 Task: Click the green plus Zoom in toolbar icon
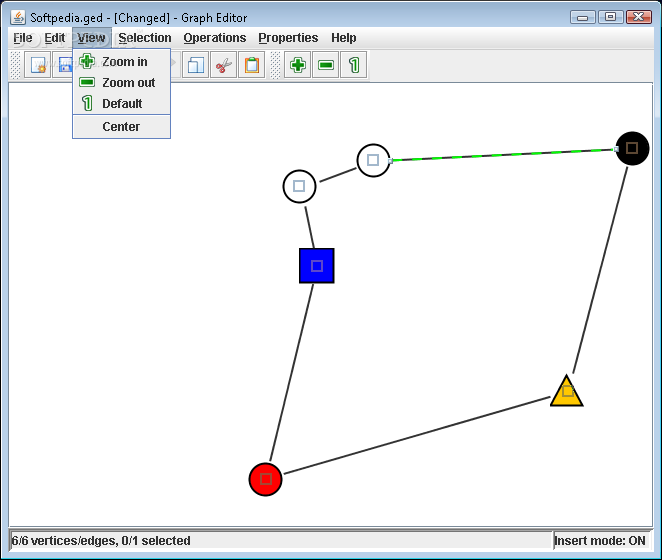point(298,65)
